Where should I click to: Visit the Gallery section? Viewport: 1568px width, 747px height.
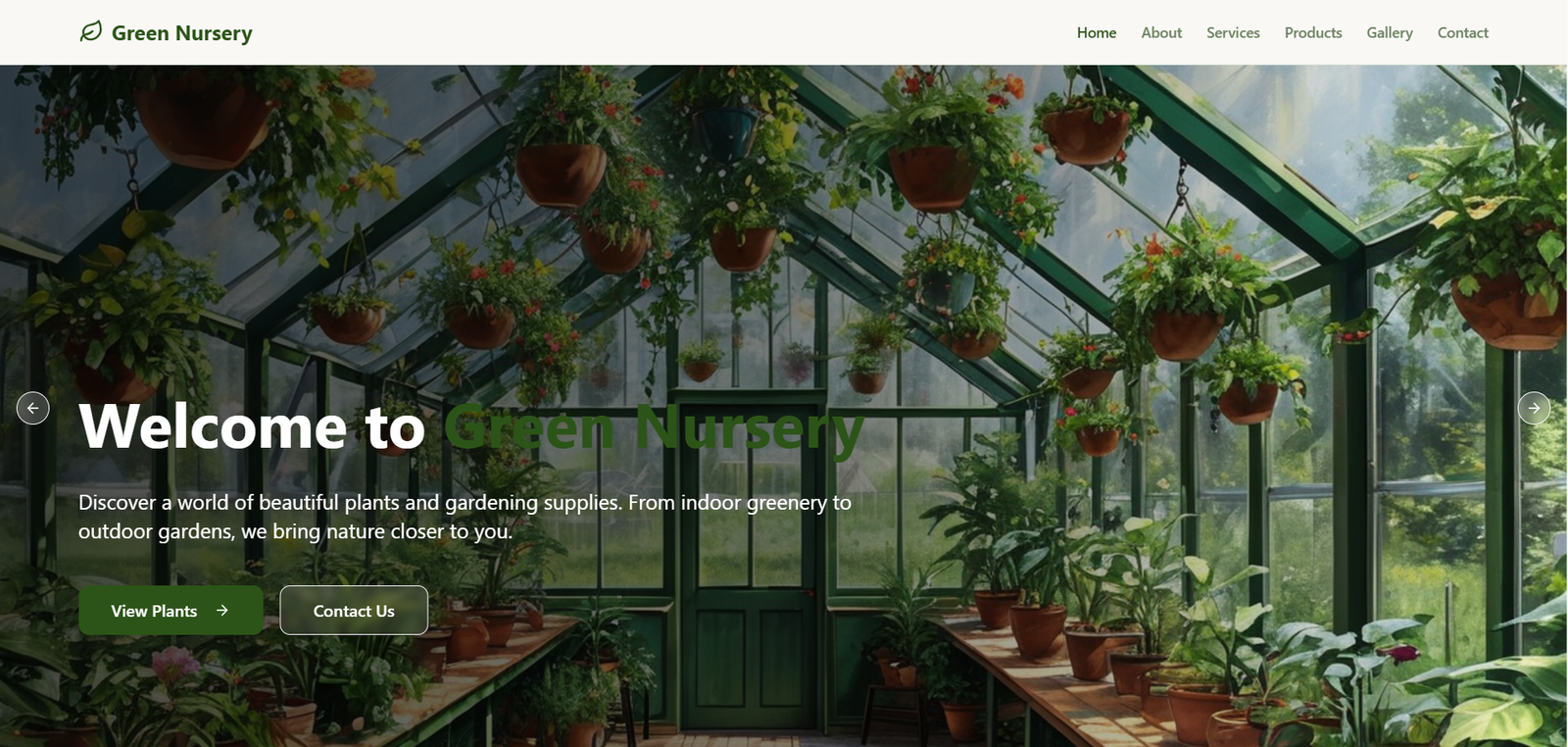coord(1390,32)
